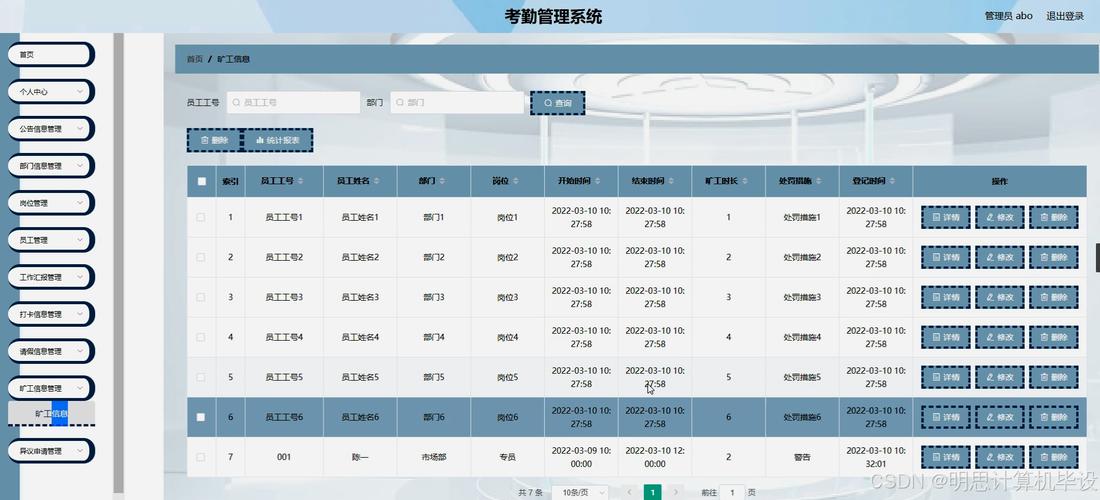The width and height of the screenshot is (1100, 500).
Task: Expand the 员工管理 sidebar menu
Action: pos(51,240)
